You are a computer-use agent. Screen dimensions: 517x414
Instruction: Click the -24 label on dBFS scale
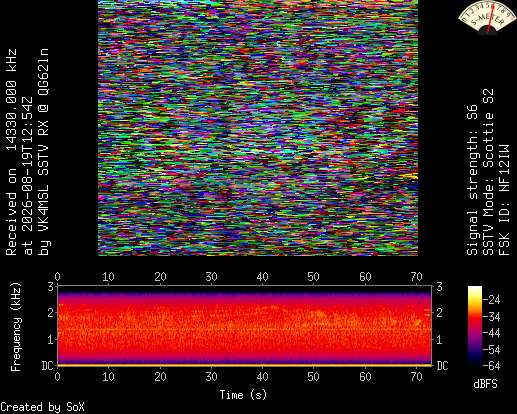click(491, 300)
